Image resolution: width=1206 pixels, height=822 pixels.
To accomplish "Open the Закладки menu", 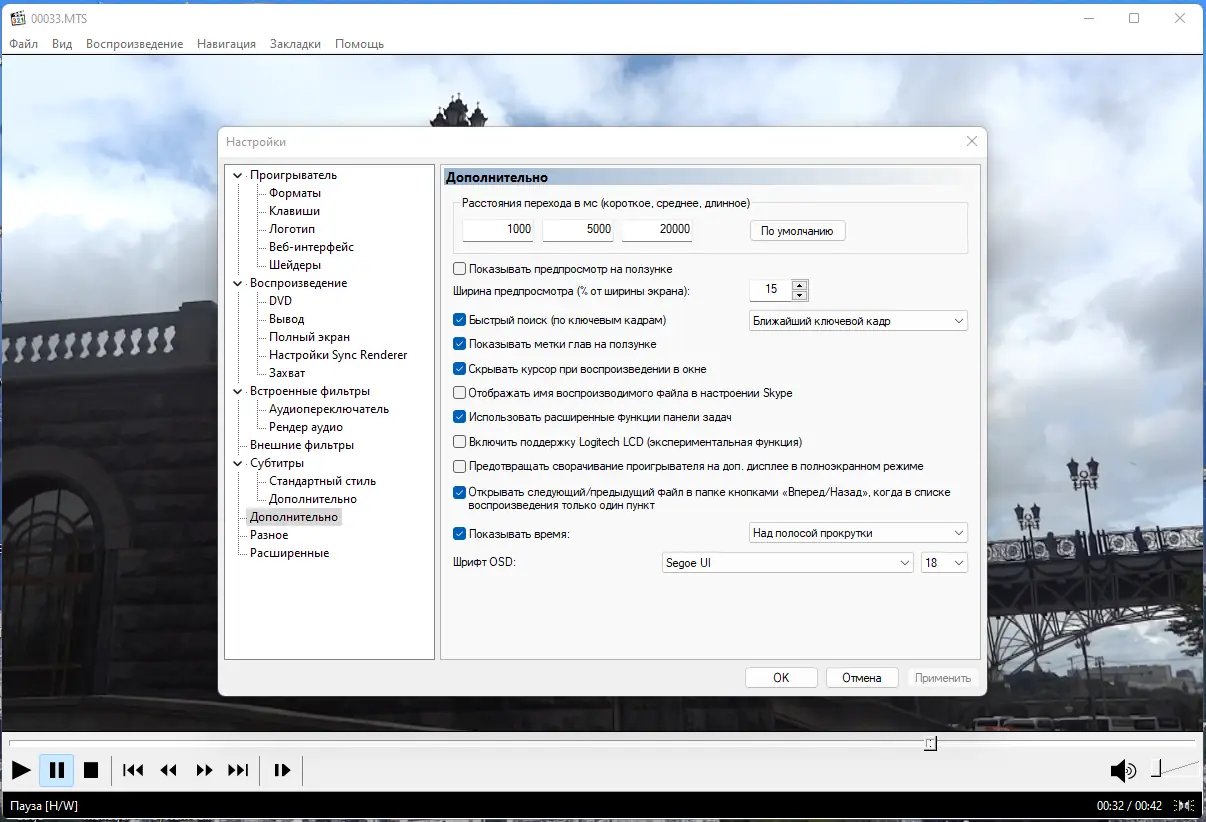I will coord(295,44).
